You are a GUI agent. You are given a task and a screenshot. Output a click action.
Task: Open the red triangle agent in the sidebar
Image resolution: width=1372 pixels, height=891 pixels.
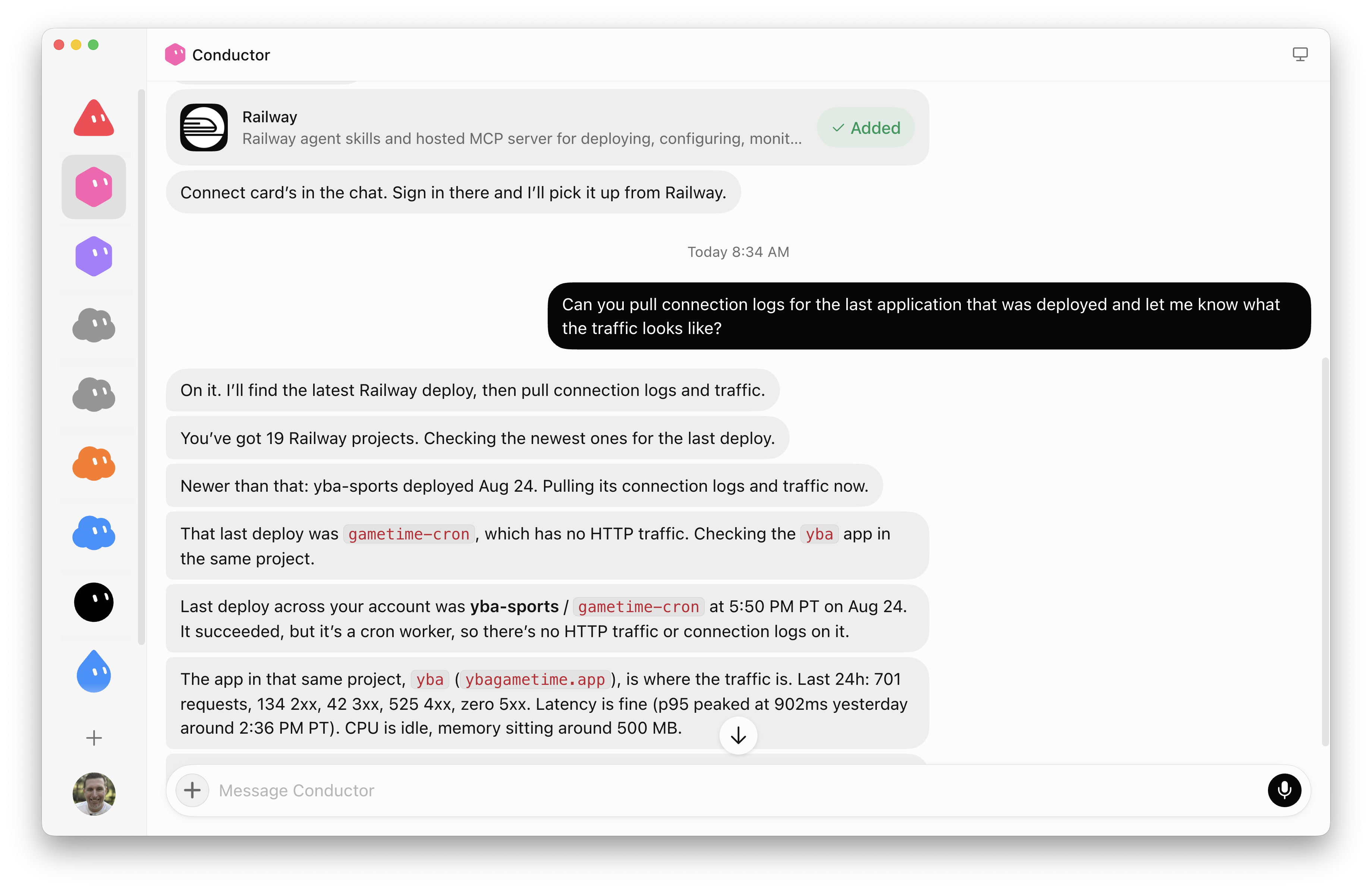coord(93,117)
